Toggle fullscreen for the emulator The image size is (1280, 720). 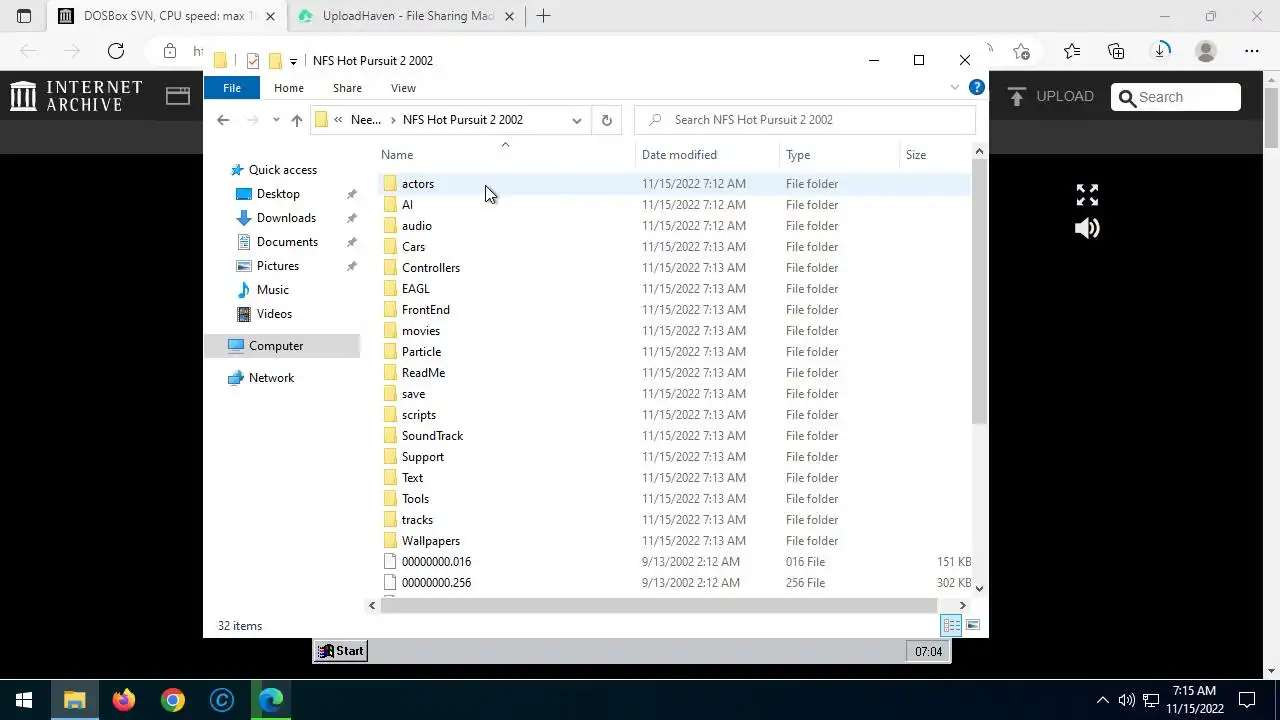(1087, 195)
